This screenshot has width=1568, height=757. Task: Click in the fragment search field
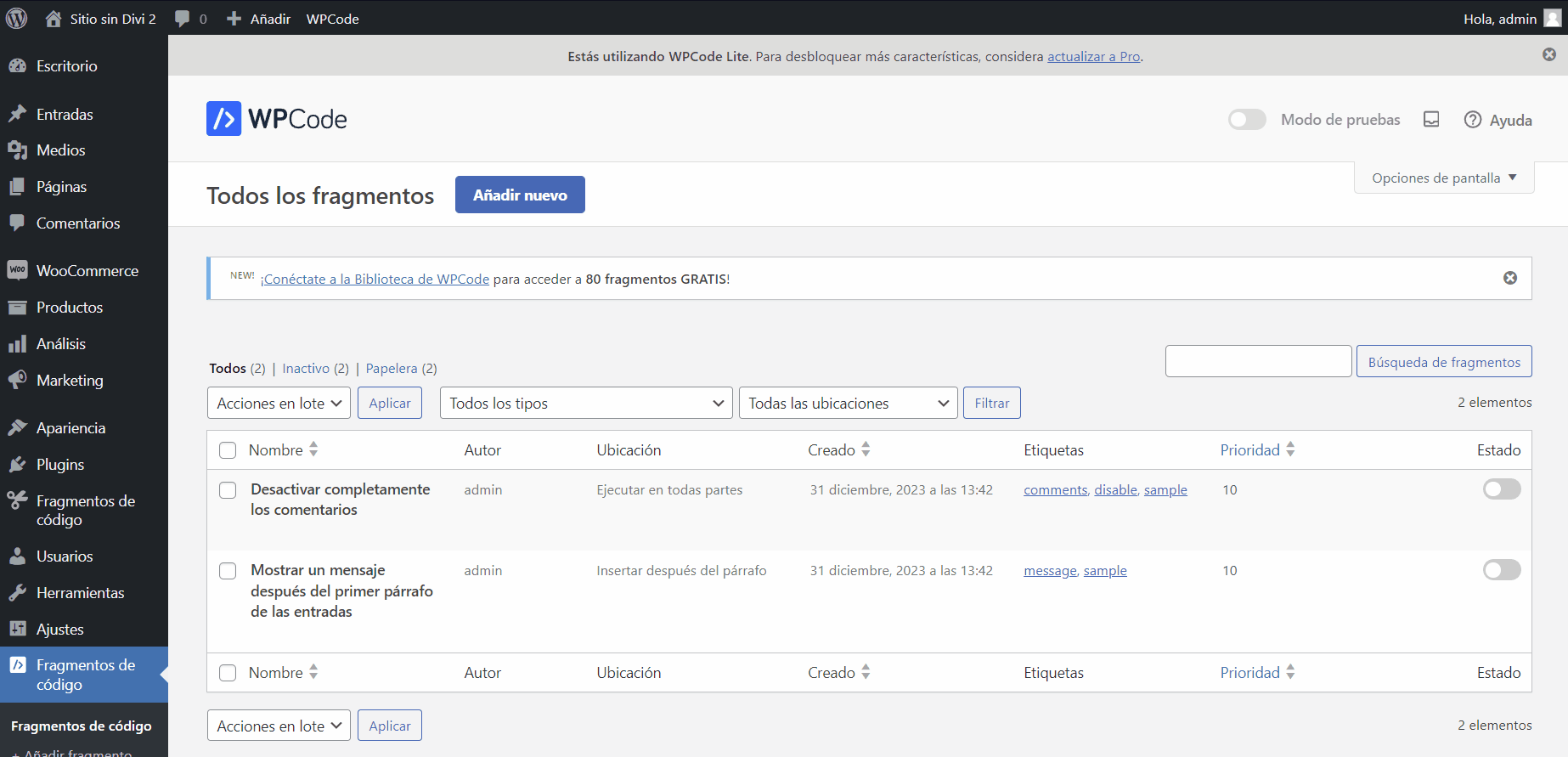(x=1258, y=361)
